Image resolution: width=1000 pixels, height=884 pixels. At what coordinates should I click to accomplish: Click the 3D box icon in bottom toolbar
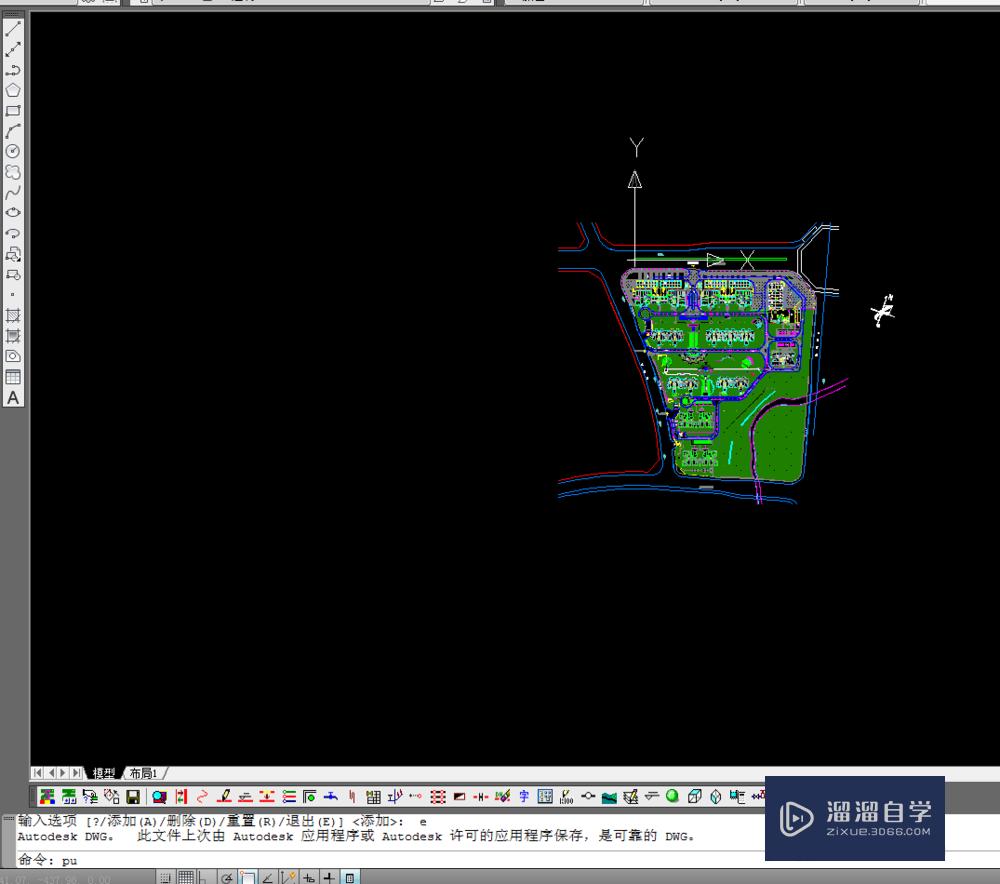695,796
